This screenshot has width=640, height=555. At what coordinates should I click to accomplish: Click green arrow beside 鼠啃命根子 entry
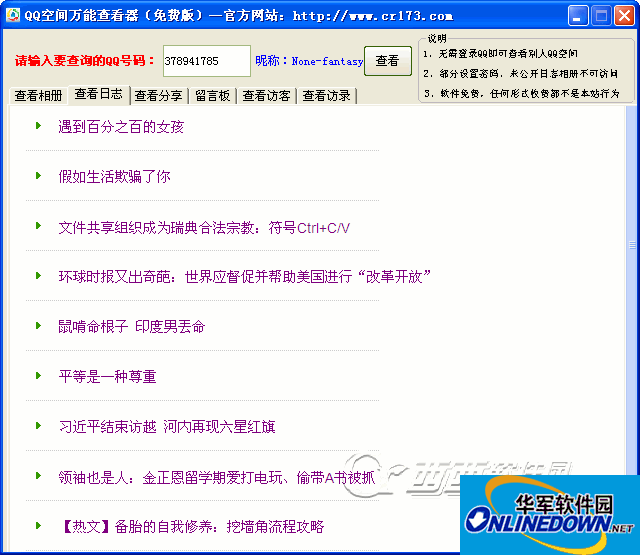coord(38,326)
